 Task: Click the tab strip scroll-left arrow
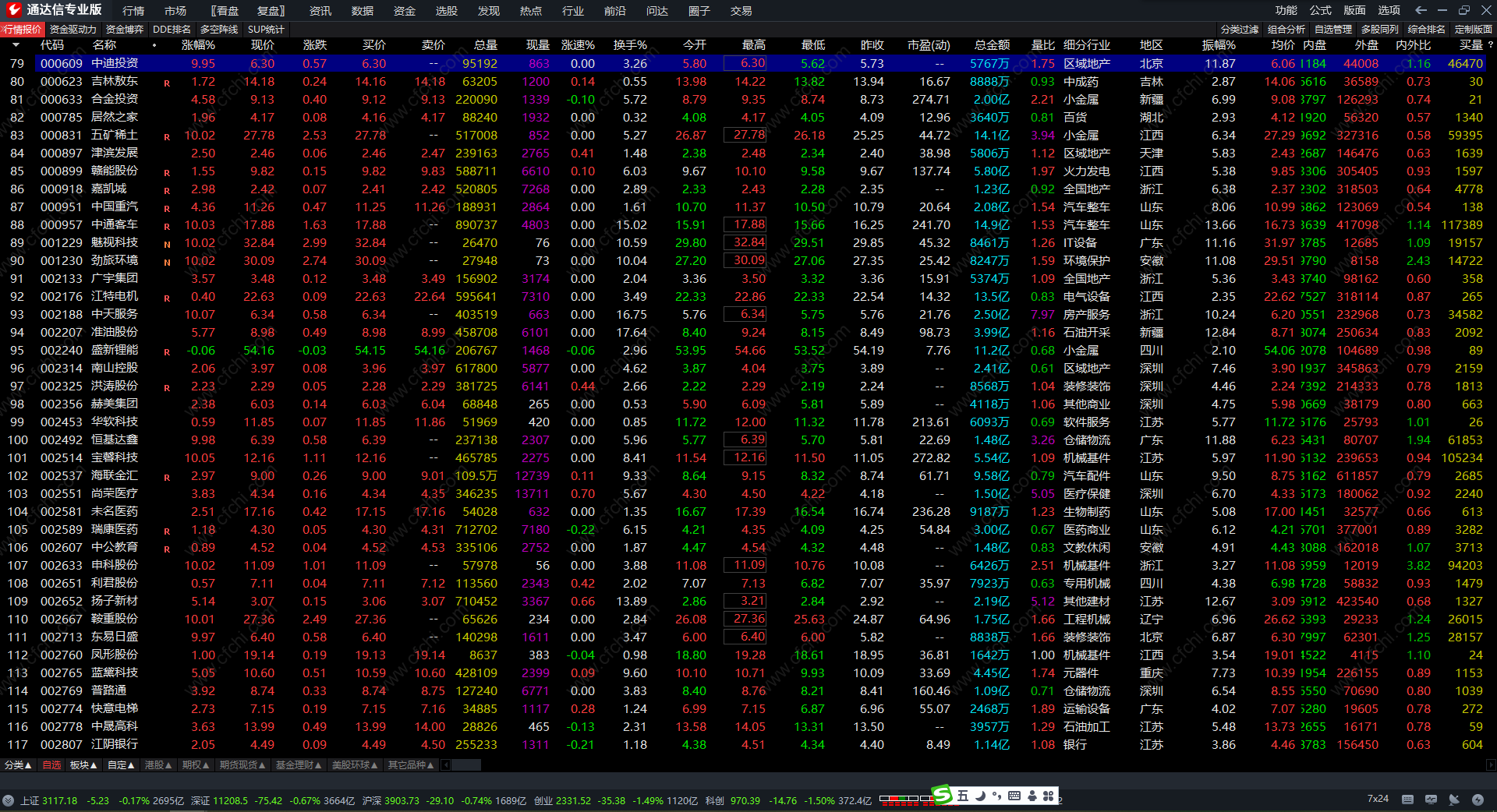[445, 765]
